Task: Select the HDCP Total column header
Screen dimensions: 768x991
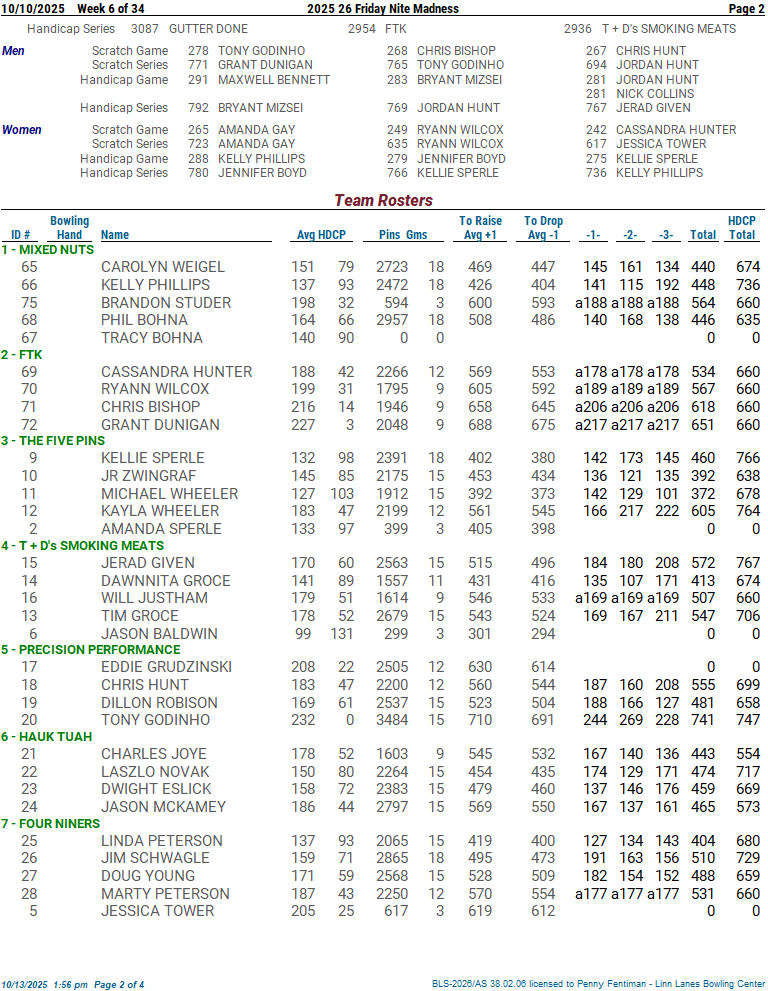Action: pos(741,228)
